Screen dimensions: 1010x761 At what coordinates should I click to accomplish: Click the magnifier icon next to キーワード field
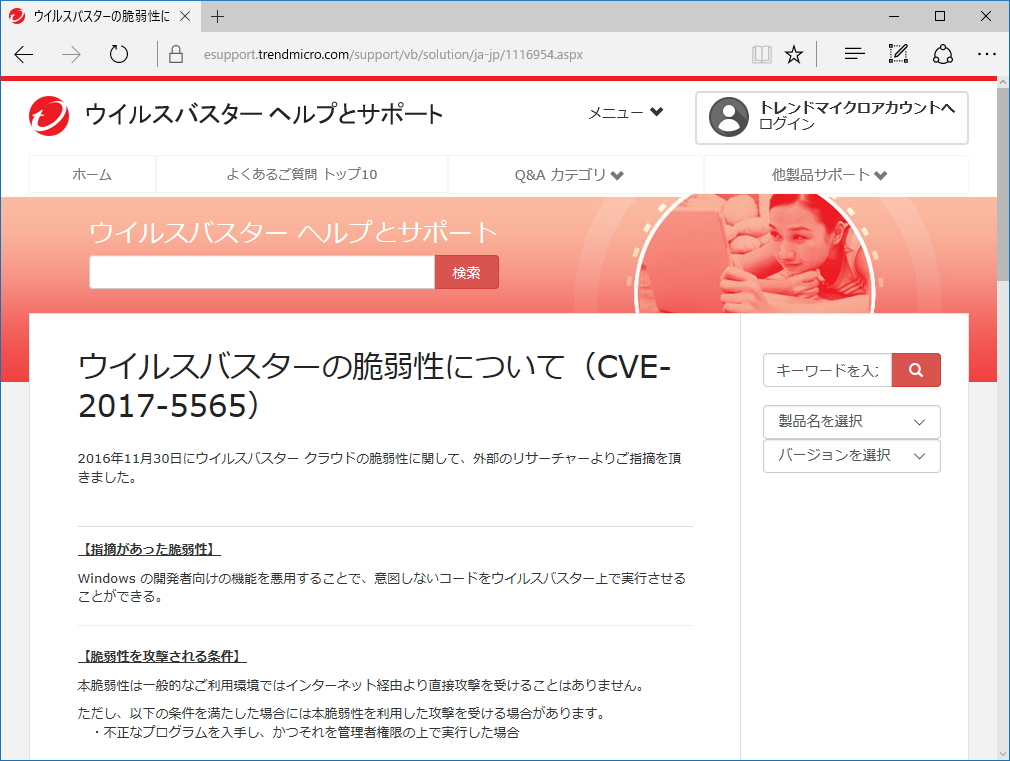(x=915, y=370)
